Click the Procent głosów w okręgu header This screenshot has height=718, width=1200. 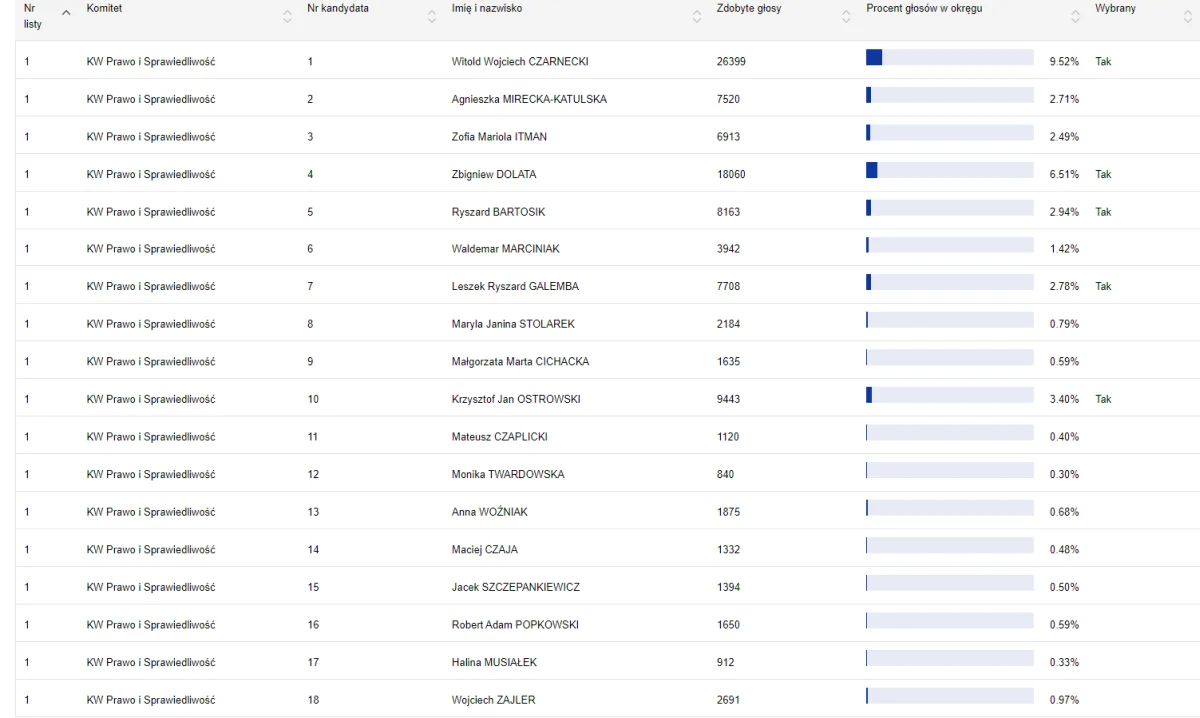[924, 9]
